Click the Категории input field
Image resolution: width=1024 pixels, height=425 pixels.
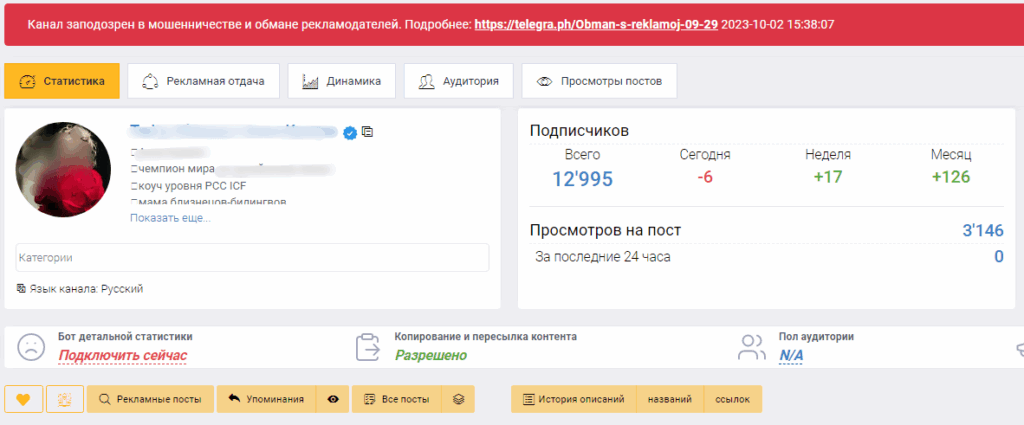click(252, 257)
